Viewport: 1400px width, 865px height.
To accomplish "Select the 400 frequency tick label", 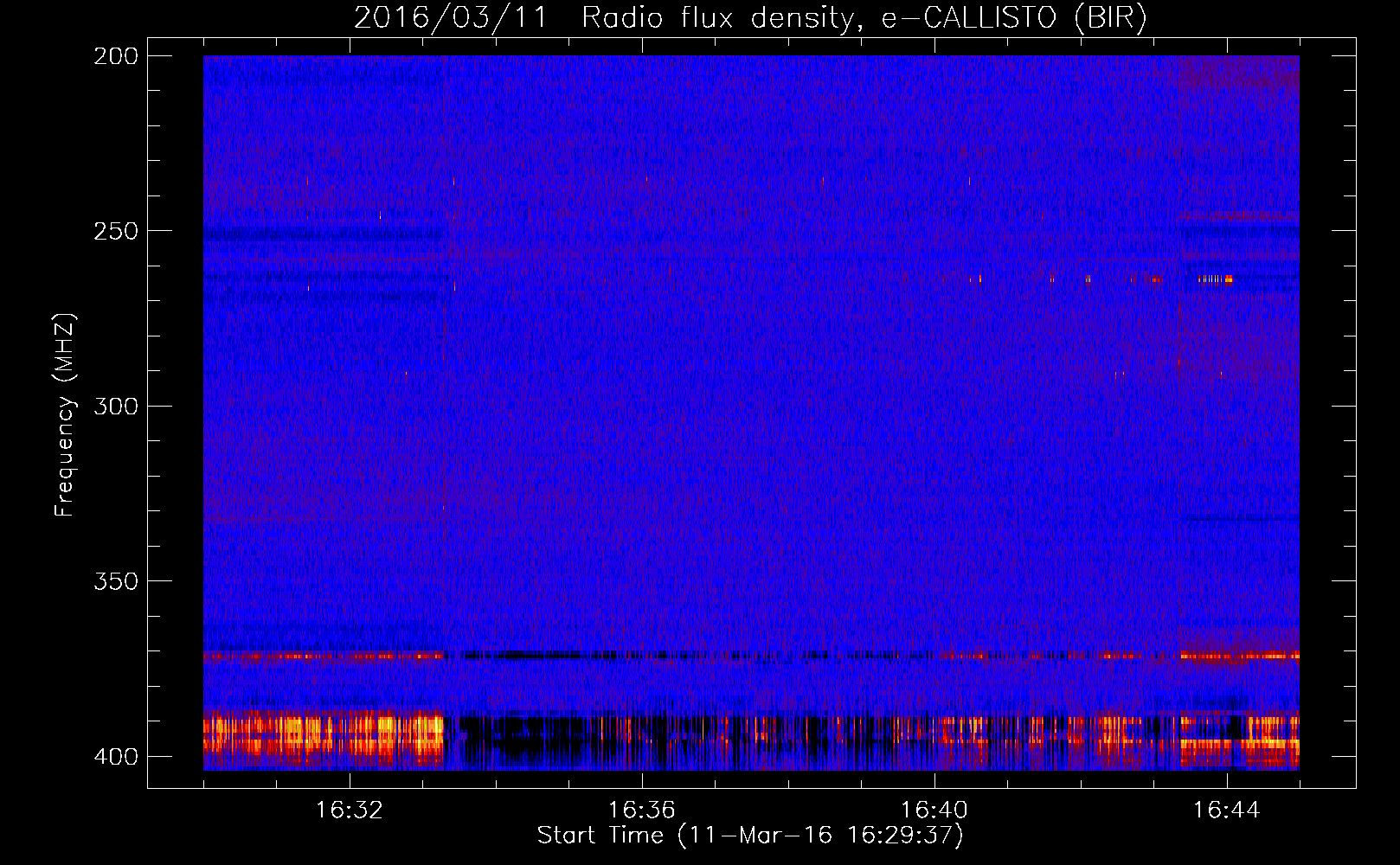I will tap(116, 757).
